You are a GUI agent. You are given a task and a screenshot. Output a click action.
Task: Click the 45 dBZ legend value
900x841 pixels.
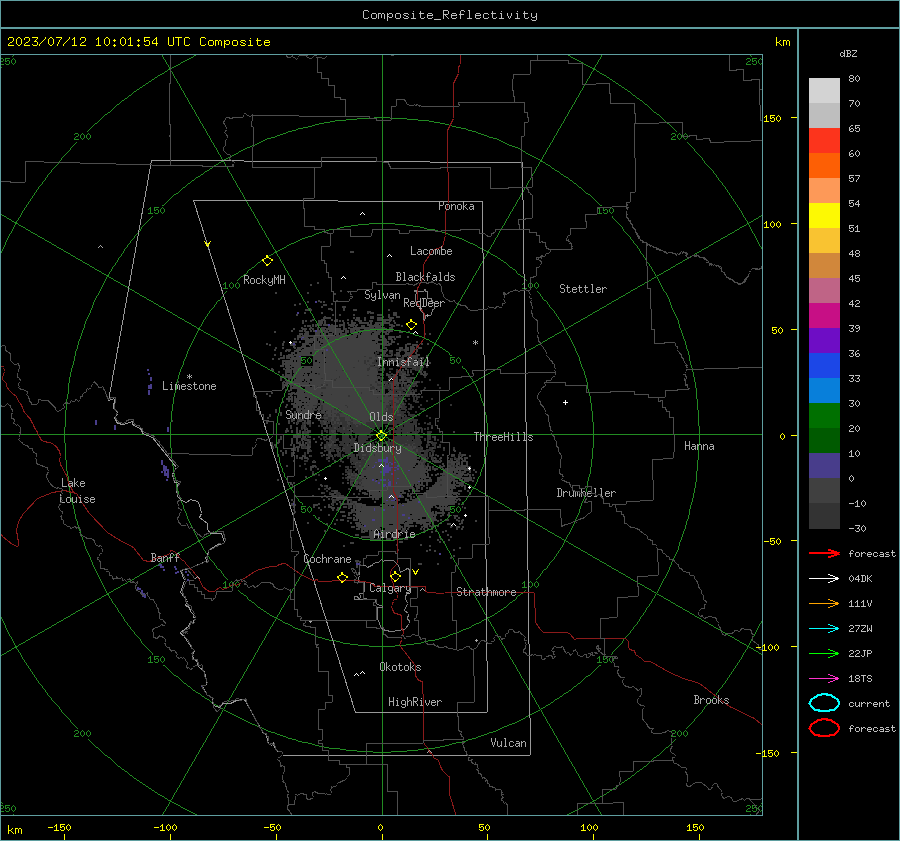point(854,278)
